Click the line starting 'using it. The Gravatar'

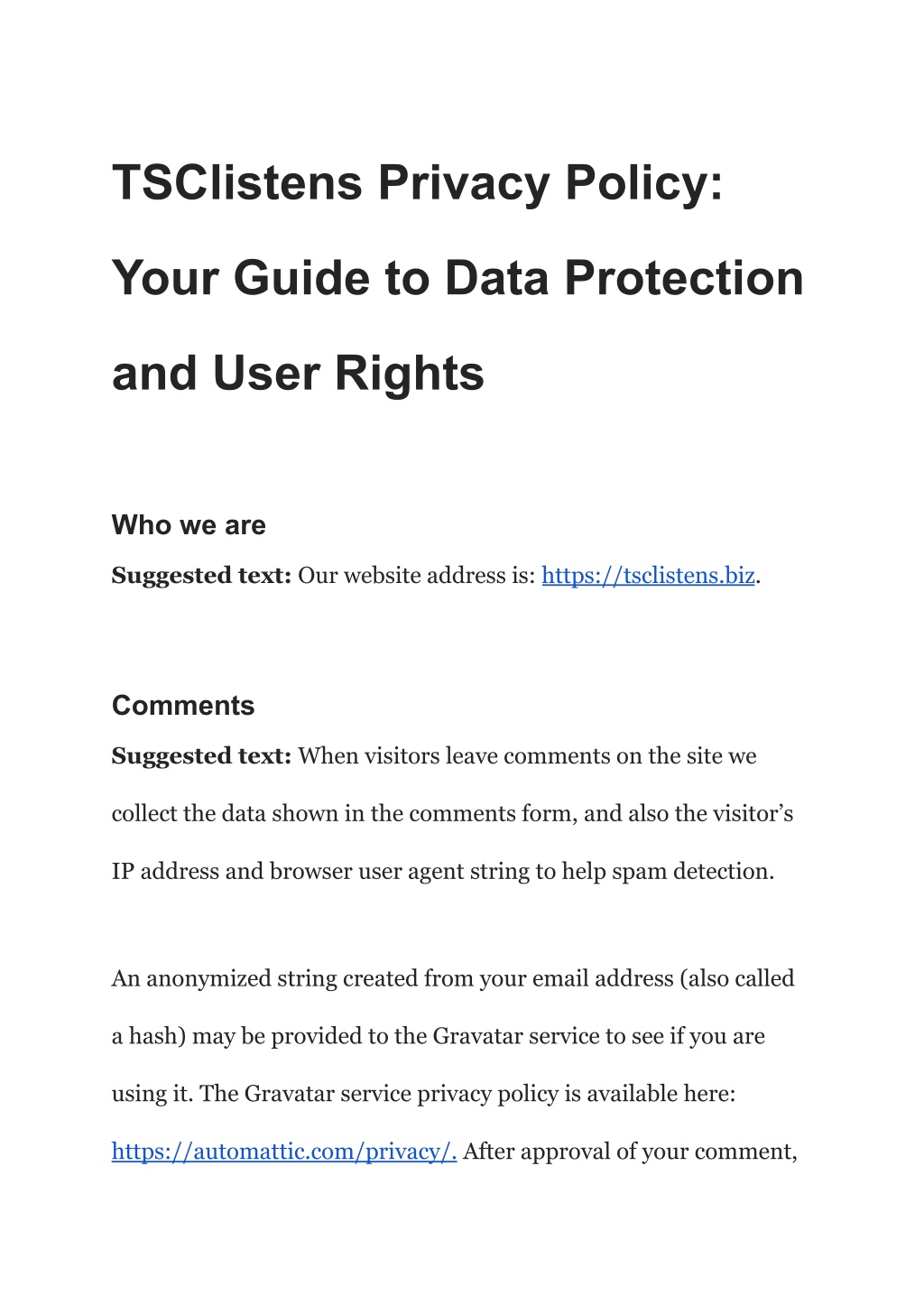[424, 1094]
